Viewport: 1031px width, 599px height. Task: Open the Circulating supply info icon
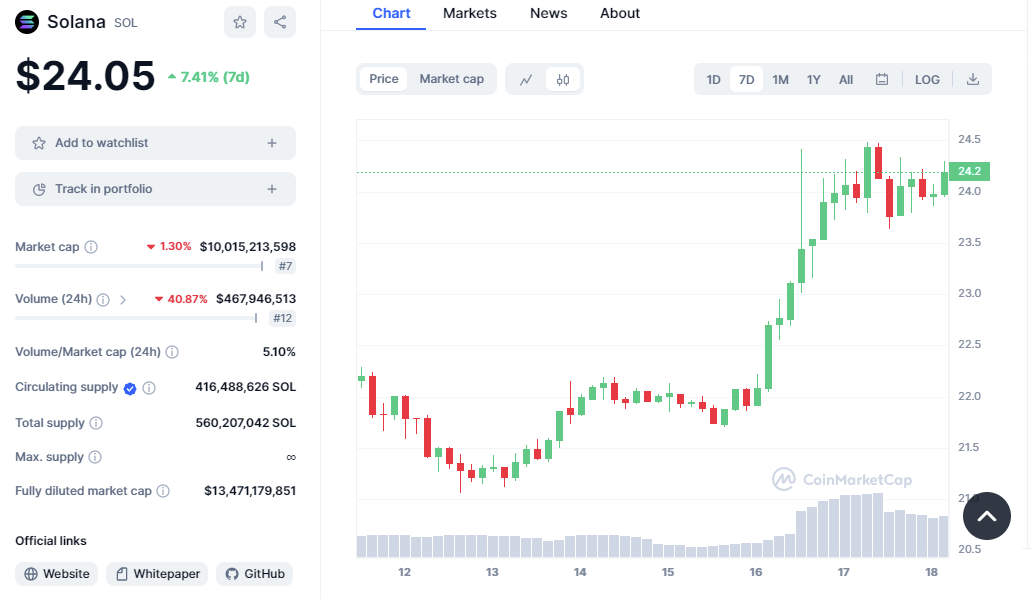[x=149, y=388]
